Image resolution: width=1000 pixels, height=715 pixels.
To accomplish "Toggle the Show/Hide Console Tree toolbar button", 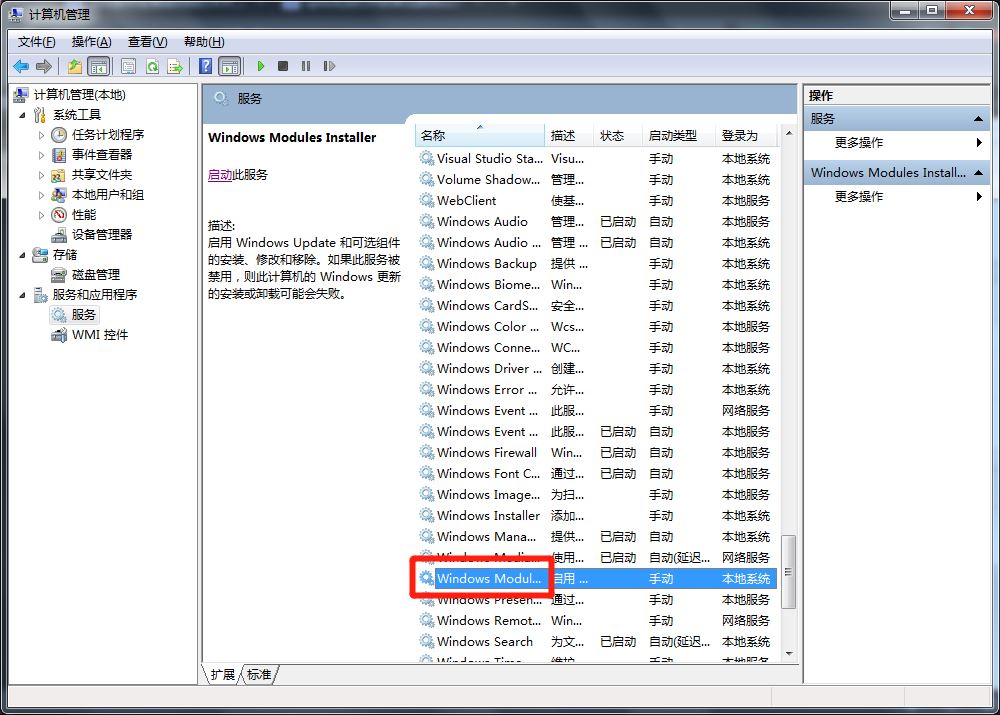I will pos(98,66).
